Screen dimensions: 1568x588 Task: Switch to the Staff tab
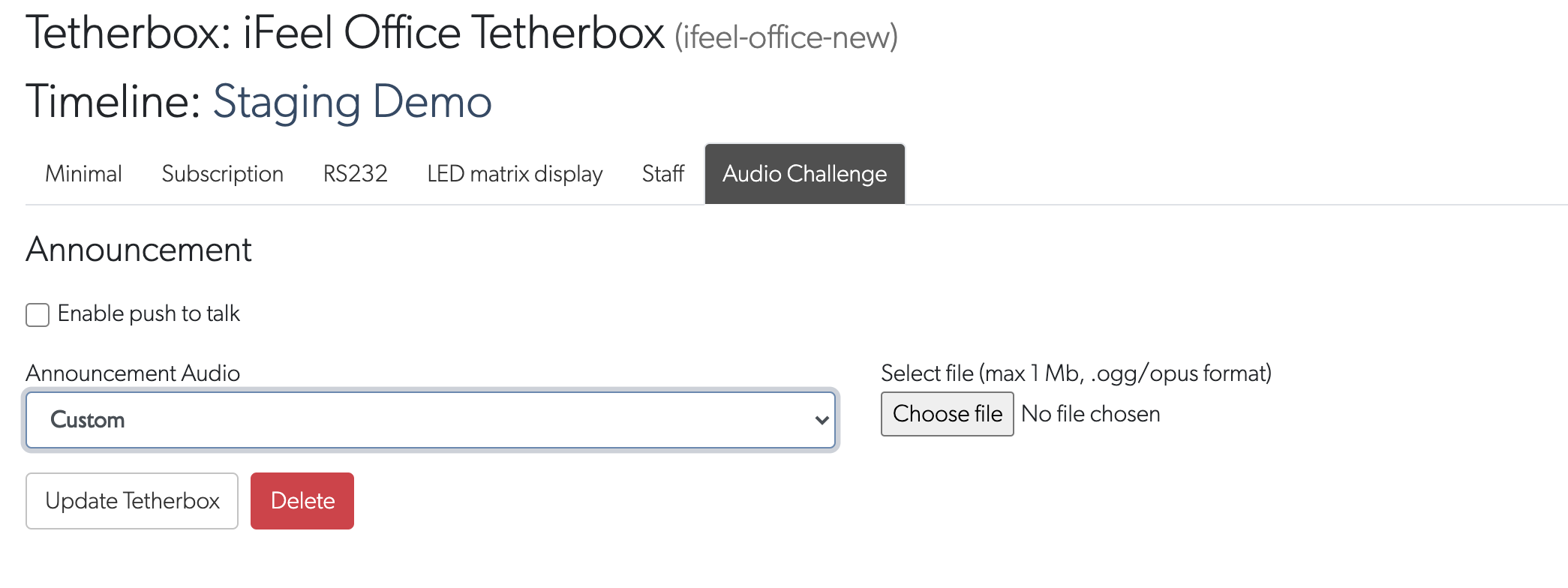pyautogui.click(x=662, y=173)
